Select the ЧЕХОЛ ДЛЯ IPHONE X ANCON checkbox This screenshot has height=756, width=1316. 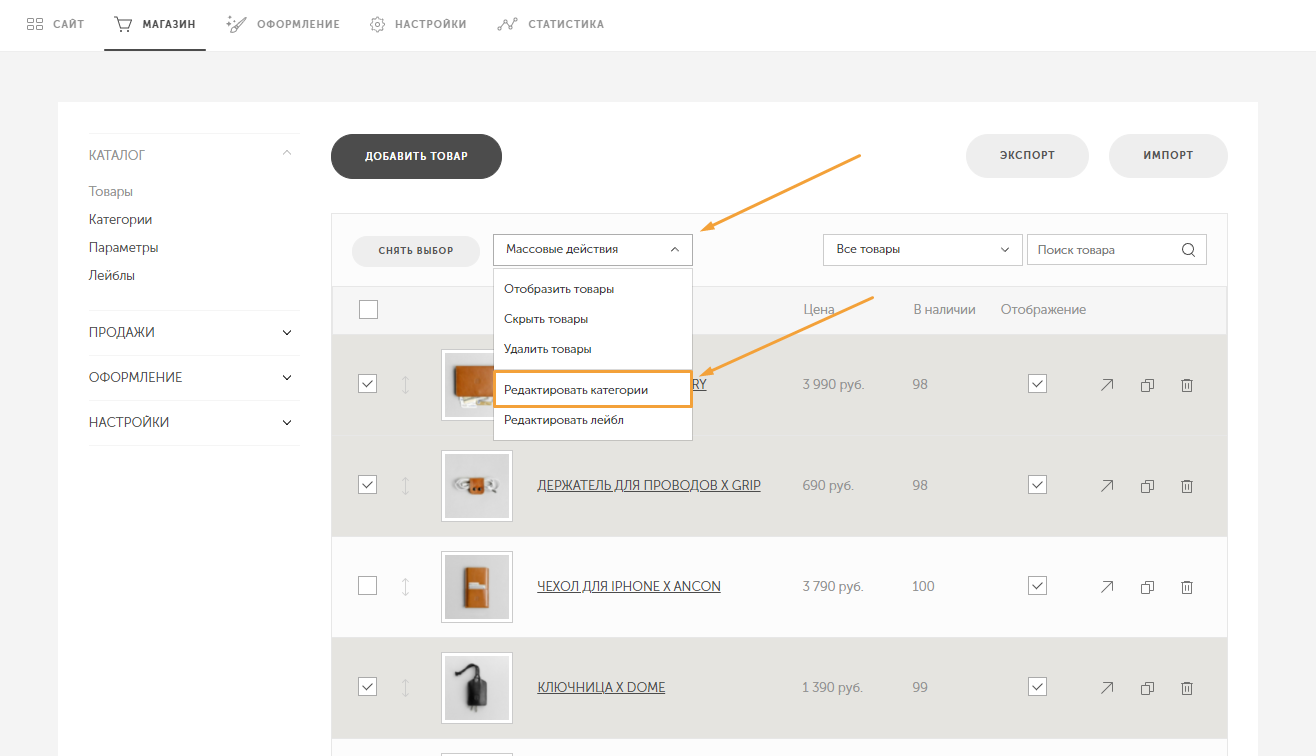pos(368,586)
